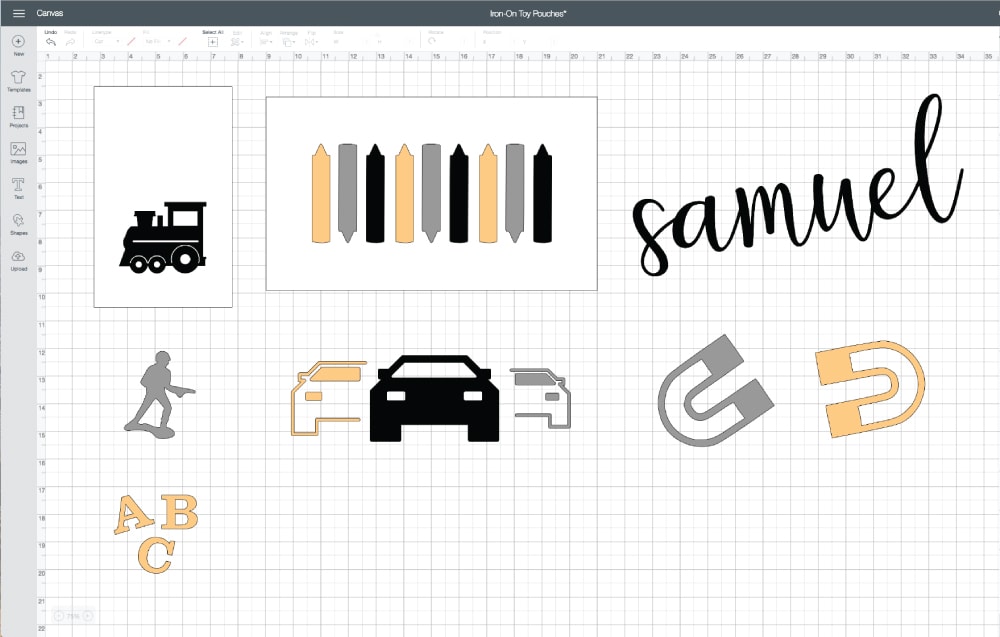Click the New project icon
Image resolution: width=1000 pixels, height=637 pixels.
tap(18, 41)
